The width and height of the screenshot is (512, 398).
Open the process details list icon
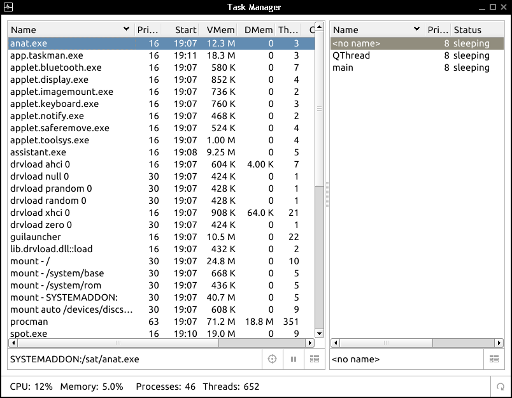point(314,359)
